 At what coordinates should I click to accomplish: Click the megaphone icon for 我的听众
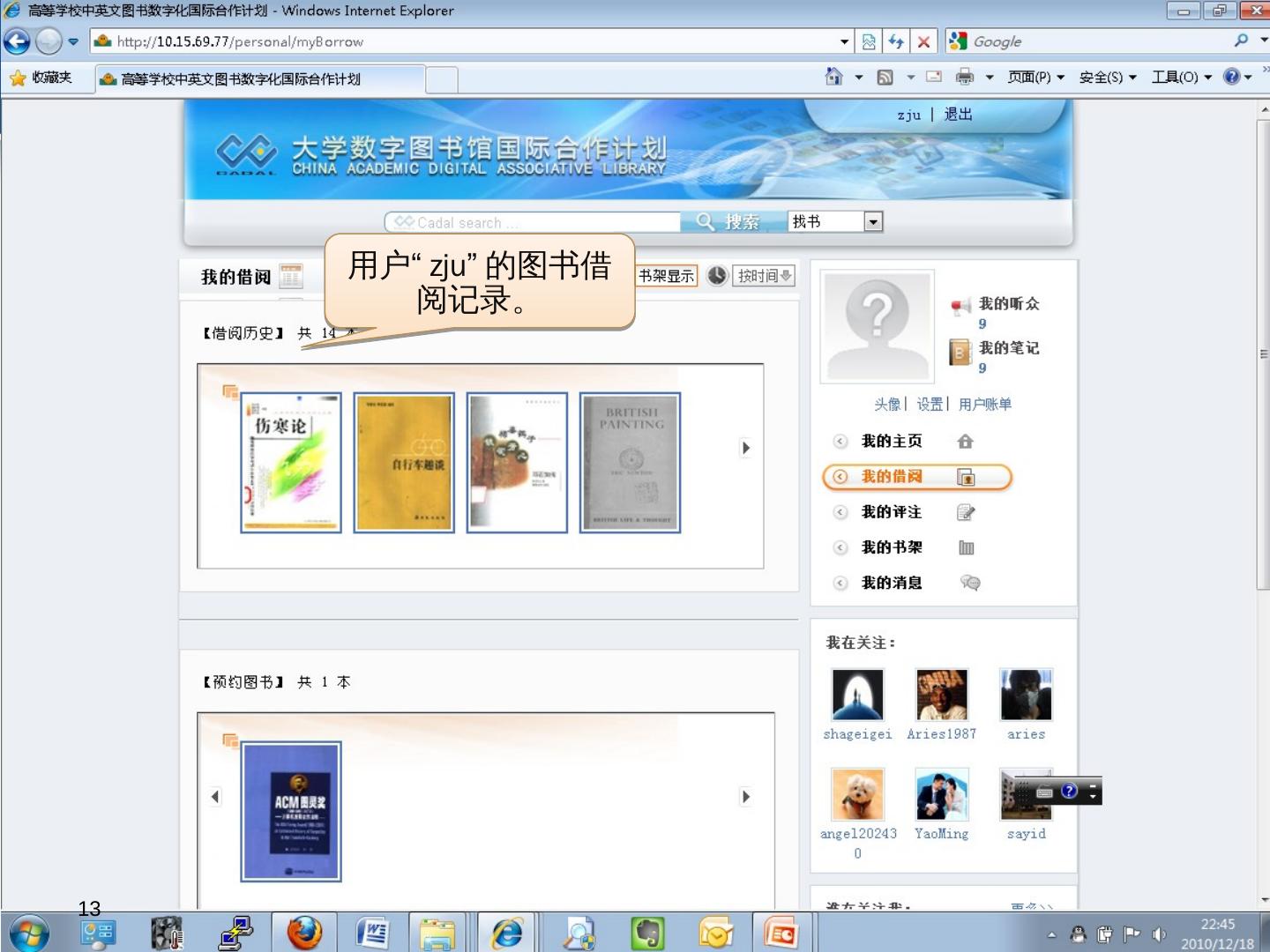click(960, 307)
